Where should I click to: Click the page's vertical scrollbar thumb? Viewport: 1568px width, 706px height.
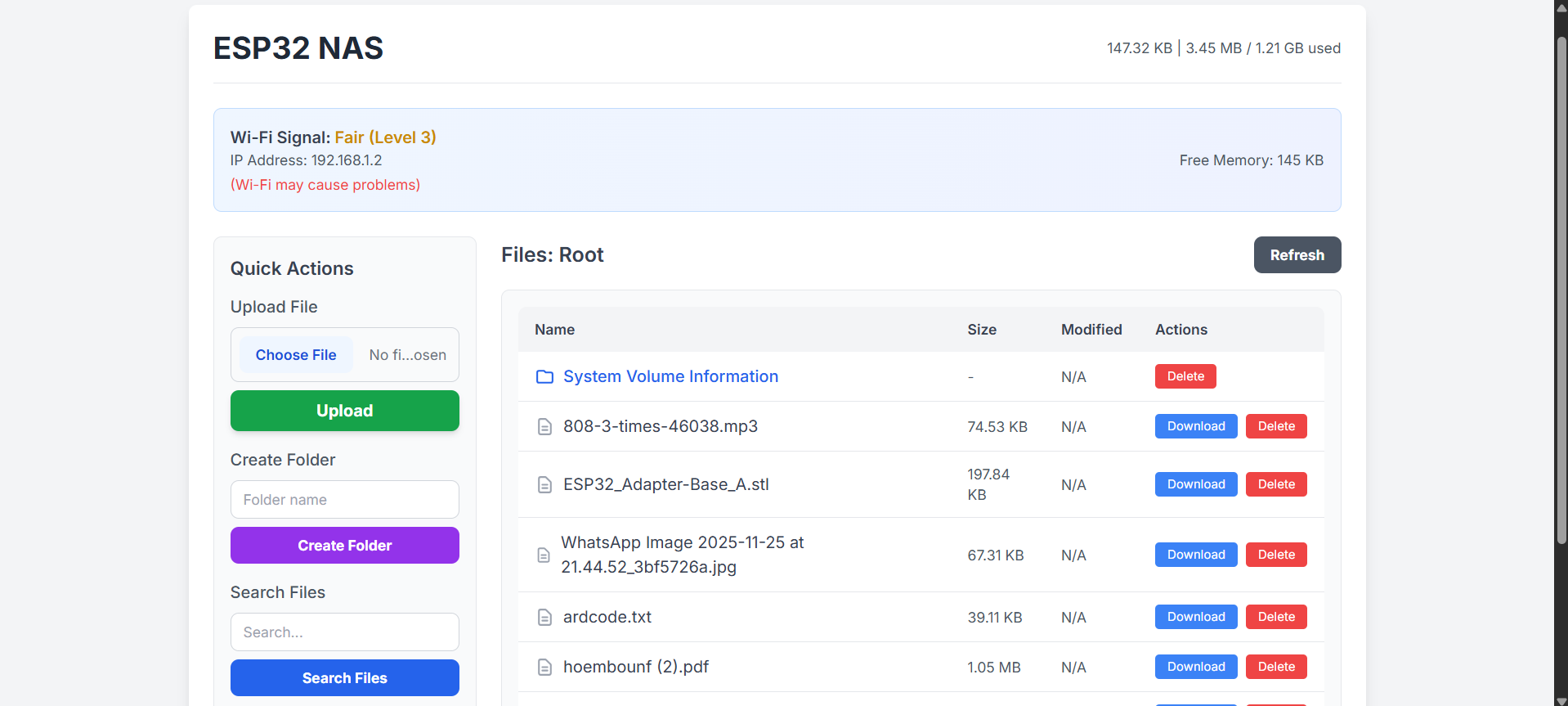pyautogui.click(x=1561, y=286)
